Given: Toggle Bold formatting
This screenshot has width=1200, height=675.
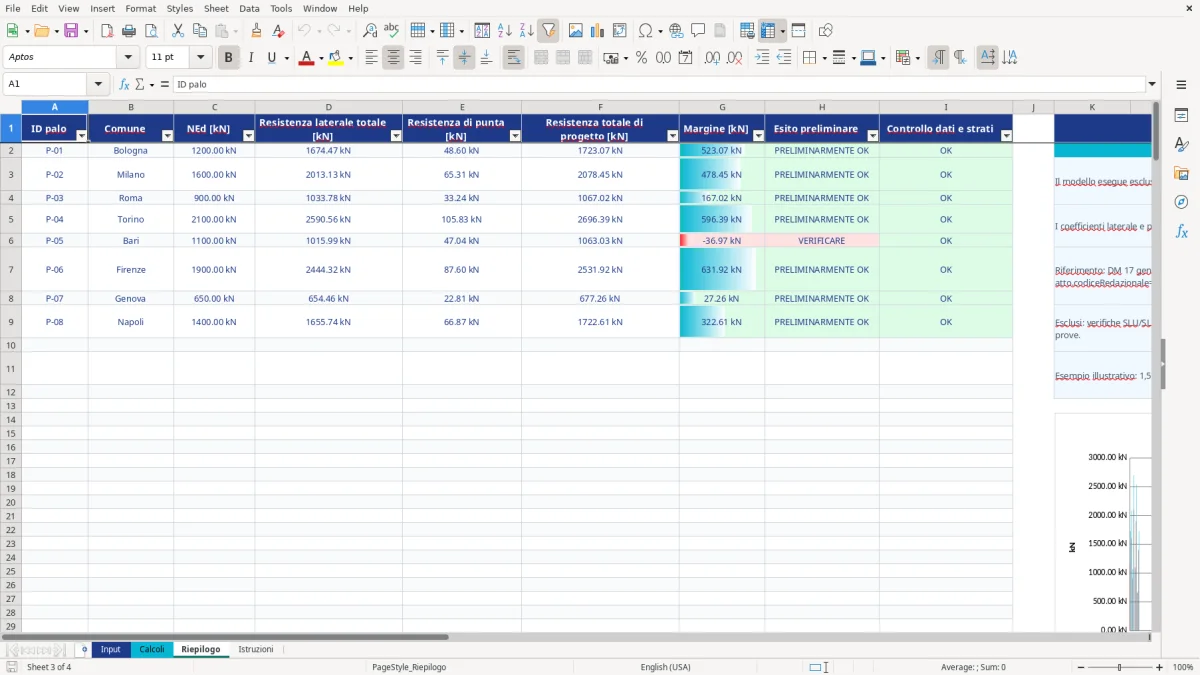Looking at the screenshot, I should click(229, 58).
